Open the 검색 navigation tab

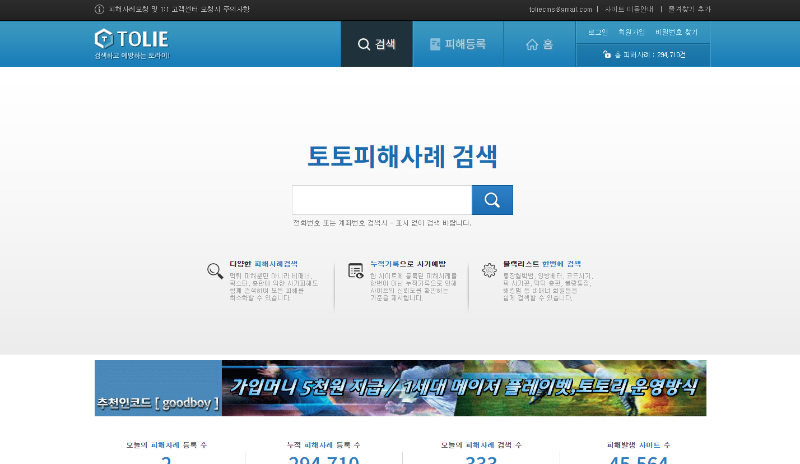click(x=377, y=44)
